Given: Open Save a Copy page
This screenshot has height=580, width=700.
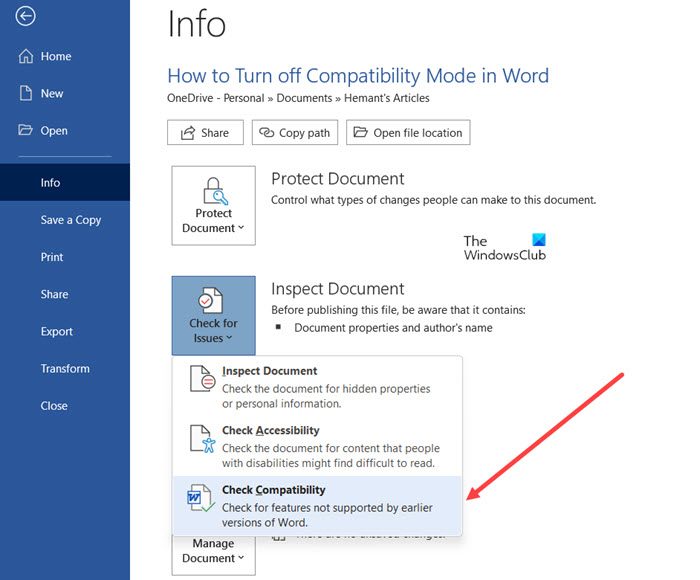Looking at the screenshot, I should pyautogui.click(x=70, y=220).
